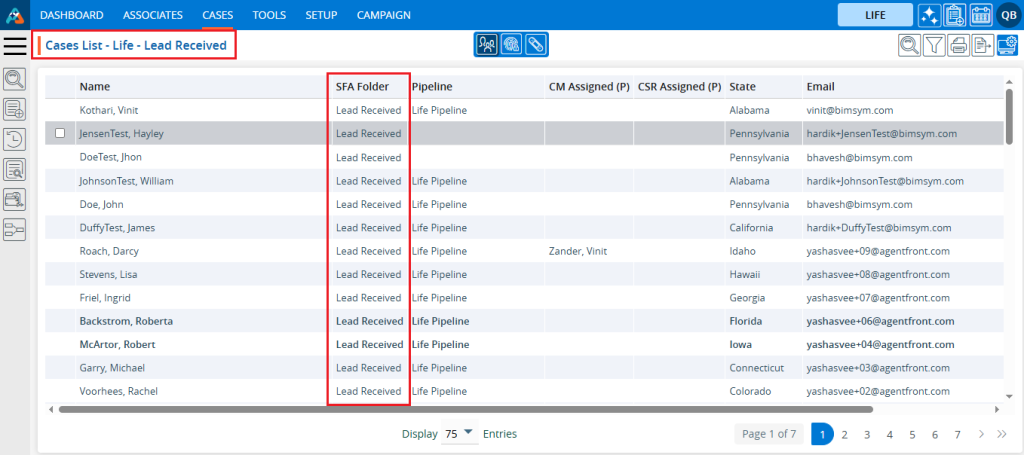Check the box beside JensenTest, Hayley
Viewport: 1024px width, 455px height.
pyautogui.click(x=60, y=133)
